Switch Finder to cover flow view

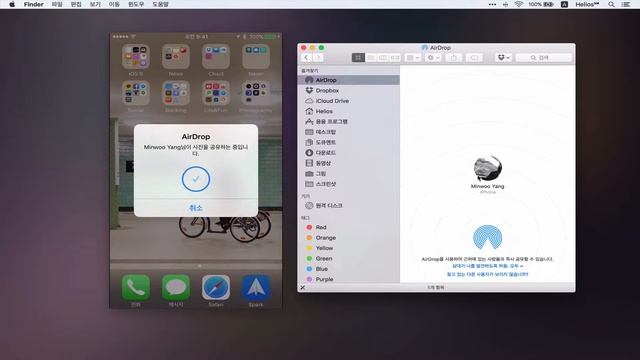[395, 58]
